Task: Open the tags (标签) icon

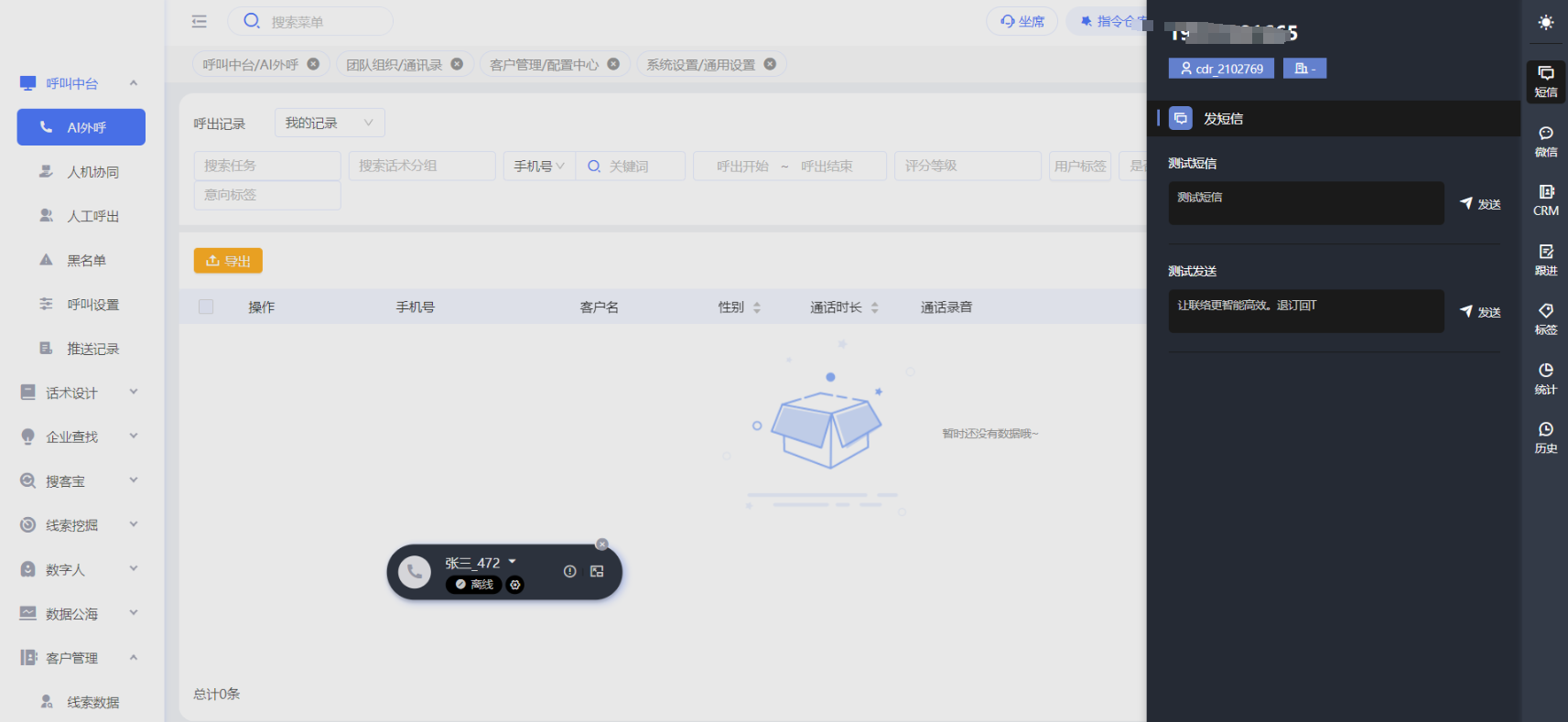Action: pyautogui.click(x=1545, y=318)
